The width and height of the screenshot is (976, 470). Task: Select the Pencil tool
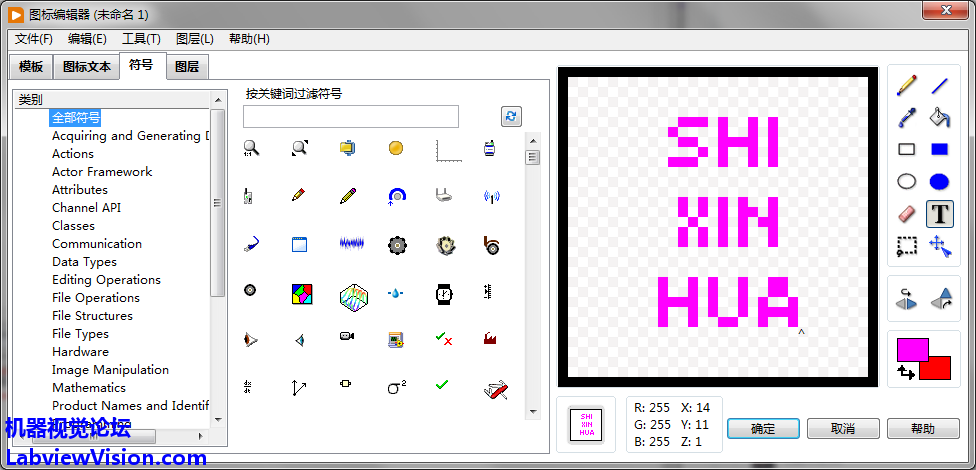[x=907, y=86]
